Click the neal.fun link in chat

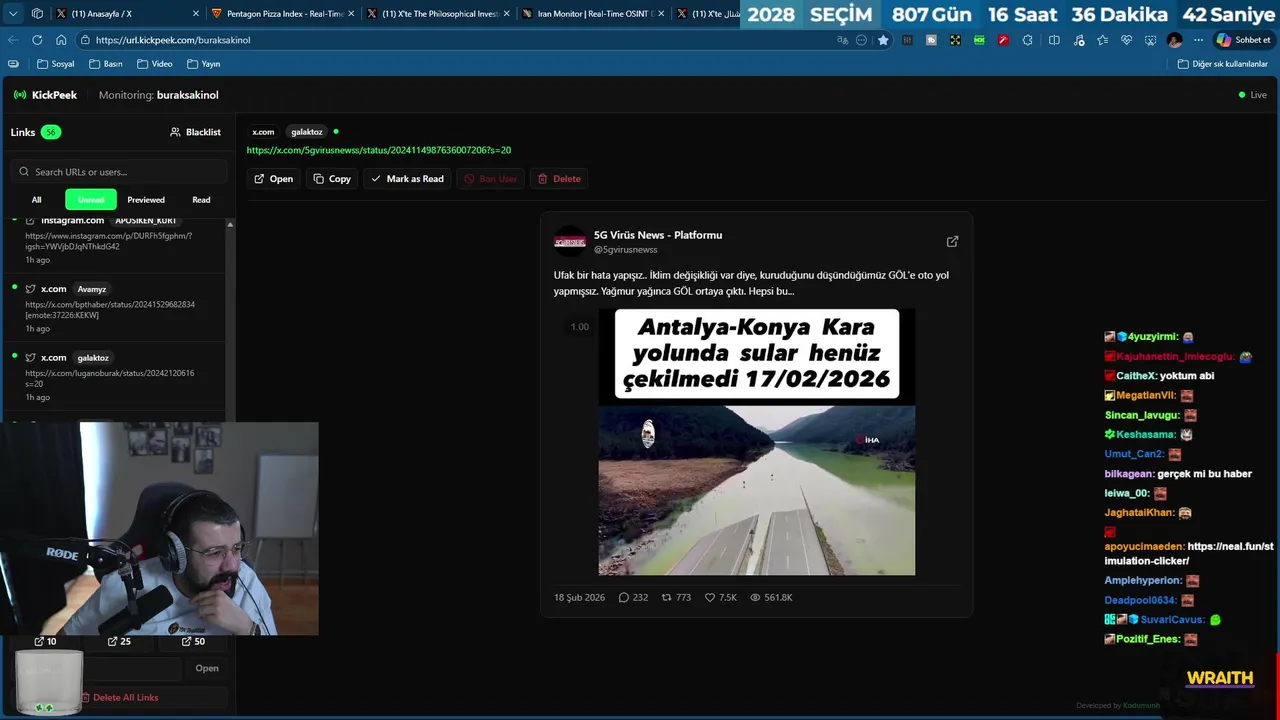click(1189, 554)
